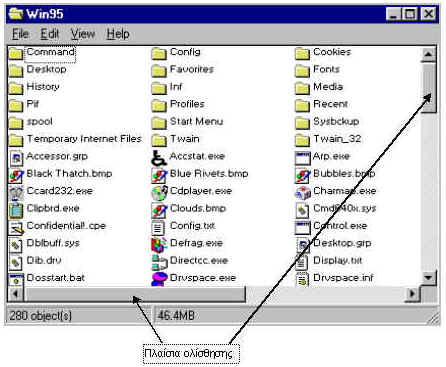
Task: Click the vertical scrollbar down arrow
Action: click(x=428, y=277)
